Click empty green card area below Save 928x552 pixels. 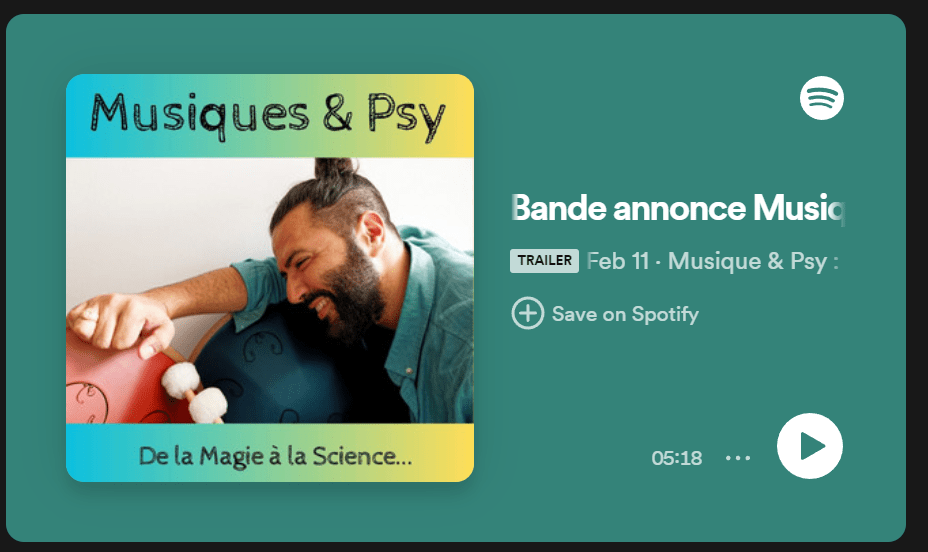click(x=621, y=385)
